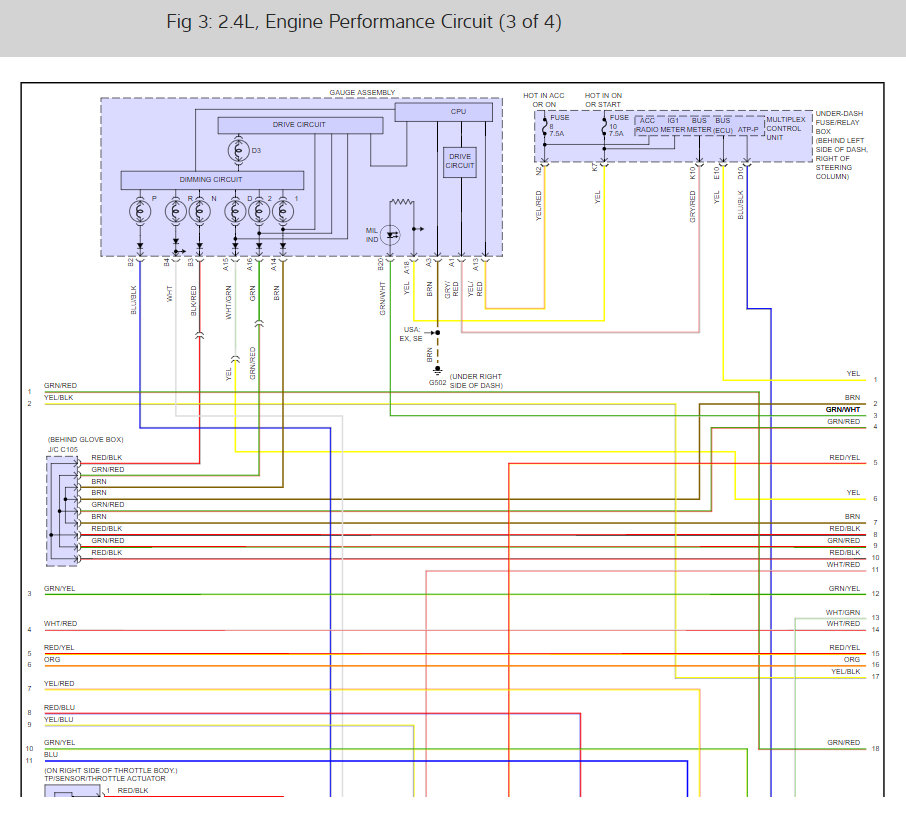Image resolution: width=906 pixels, height=820 pixels.
Task: Click the Dimming Circuit block
Action: pyautogui.click(x=212, y=180)
